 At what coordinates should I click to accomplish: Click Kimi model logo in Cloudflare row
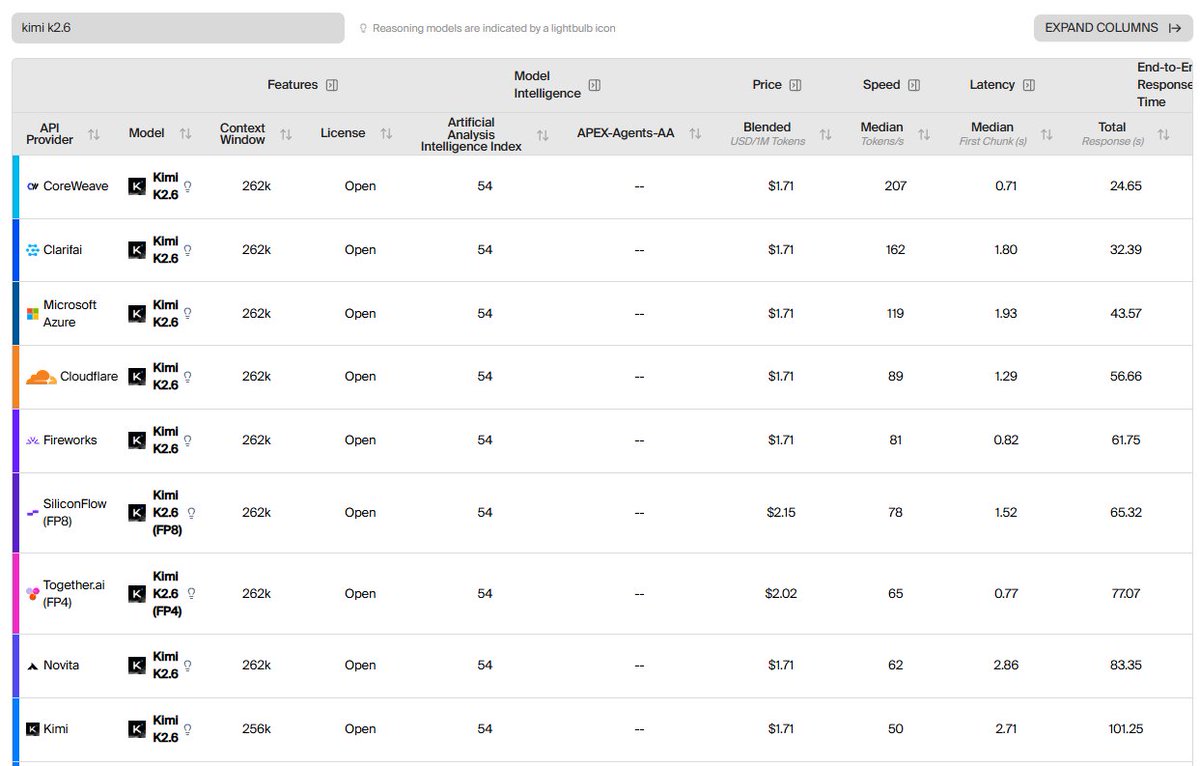pos(137,377)
